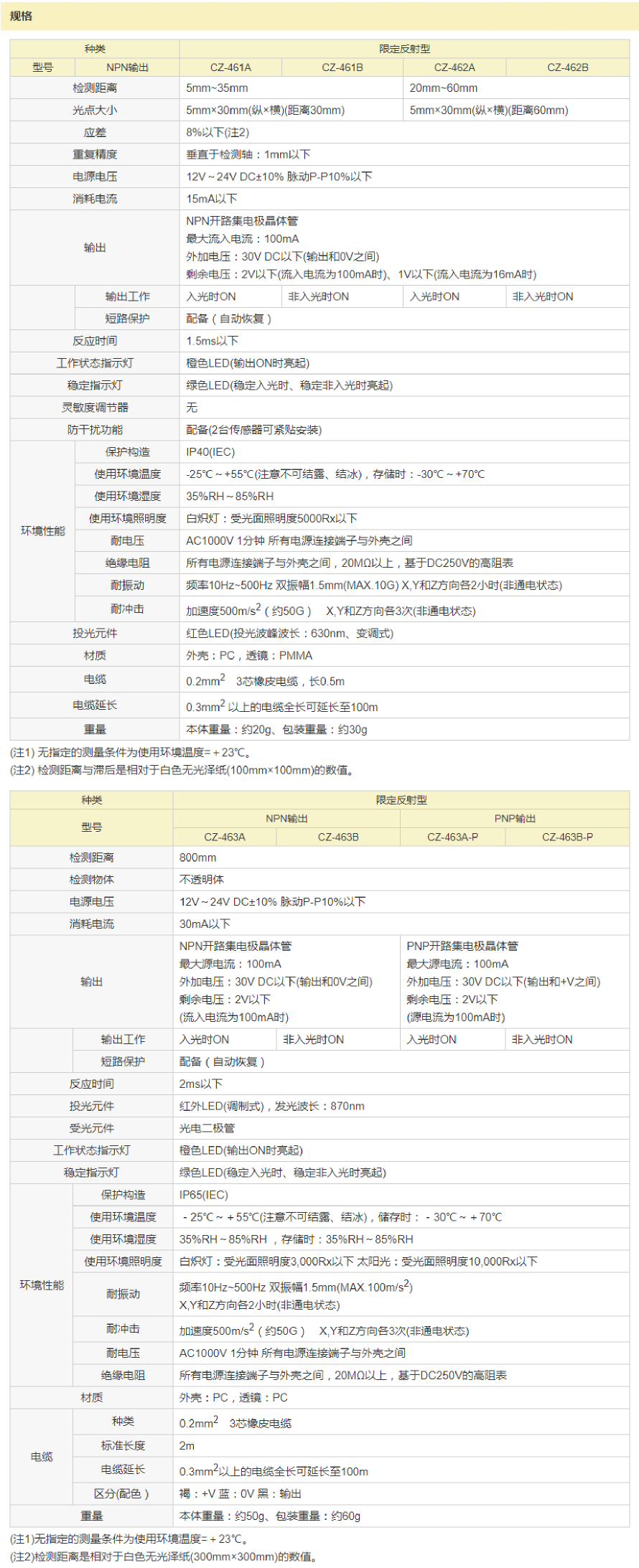Click the 应差 row label
Viewport: 639px width, 1568px height.
pos(94,133)
